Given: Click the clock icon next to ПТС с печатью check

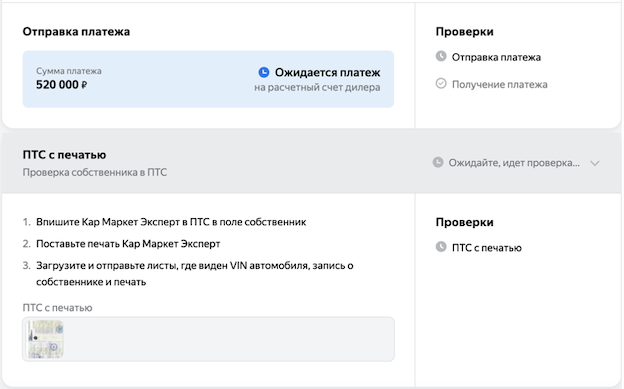Looking at the screenshot, I should pos(441,247).
